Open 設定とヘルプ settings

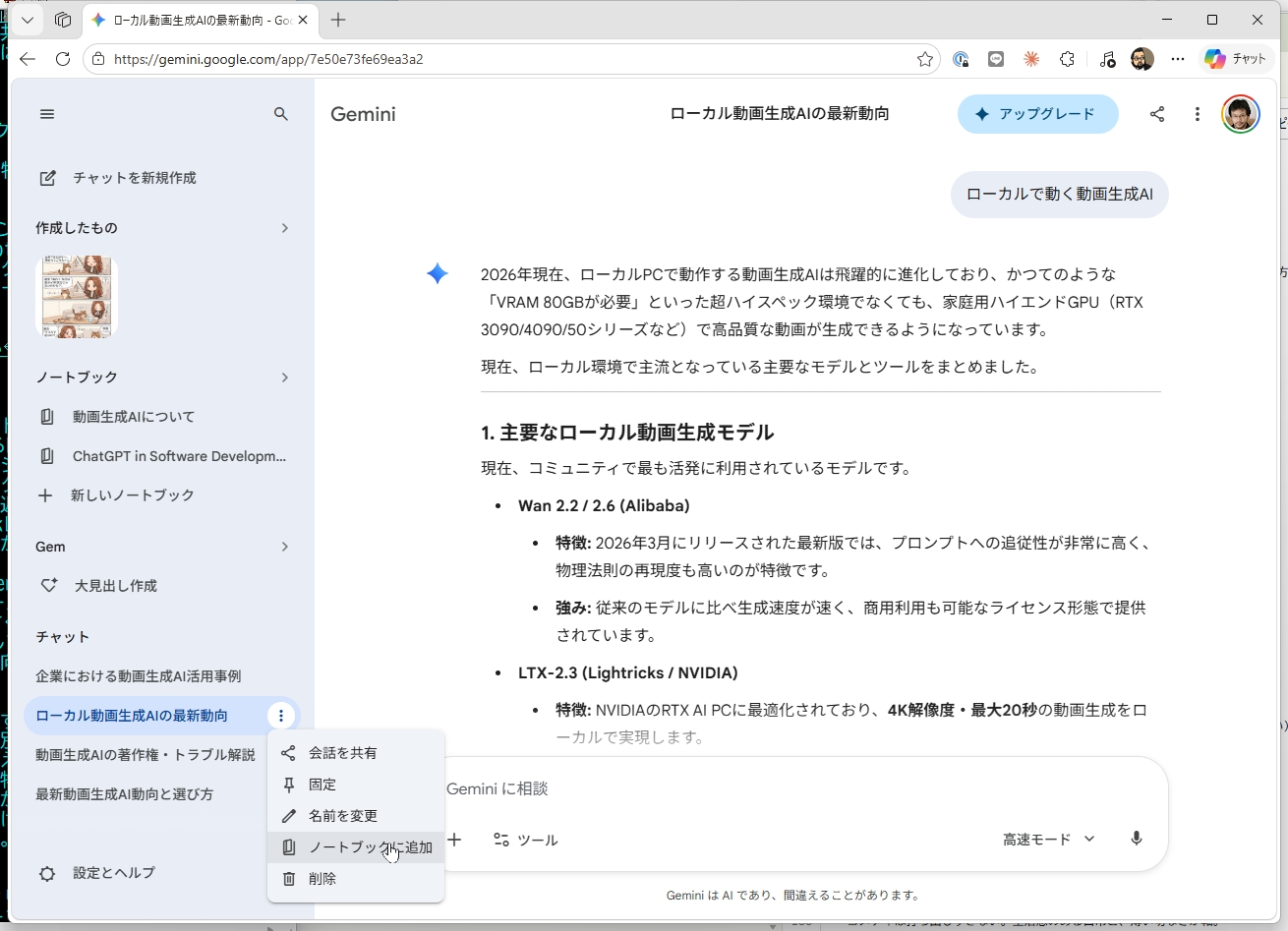(96, 873)
